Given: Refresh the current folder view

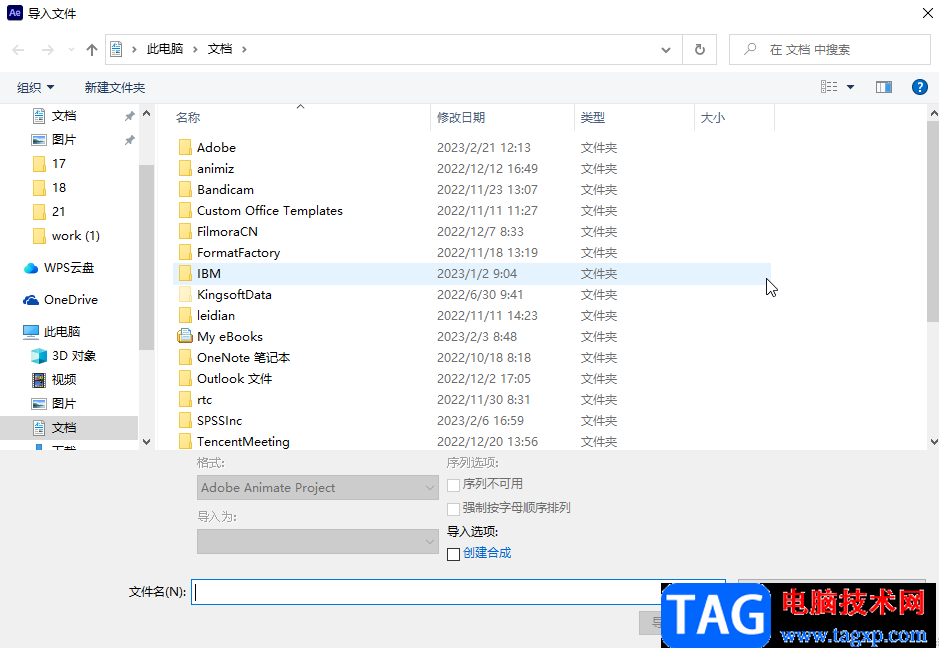Looking at the screenshot, I should [x=699, y=50].
